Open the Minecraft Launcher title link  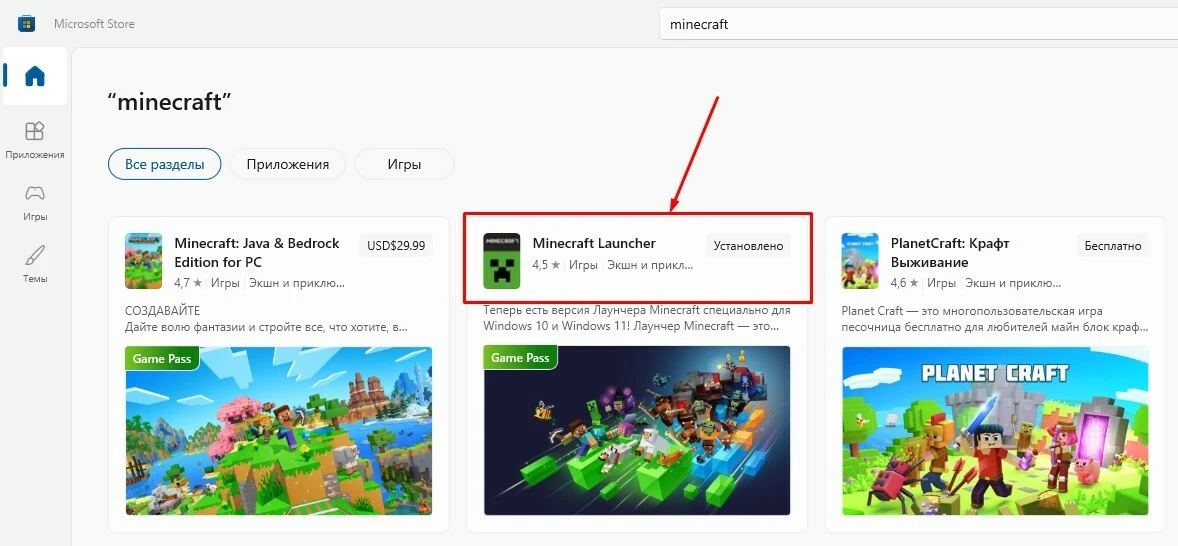click(x=594, y=243)
